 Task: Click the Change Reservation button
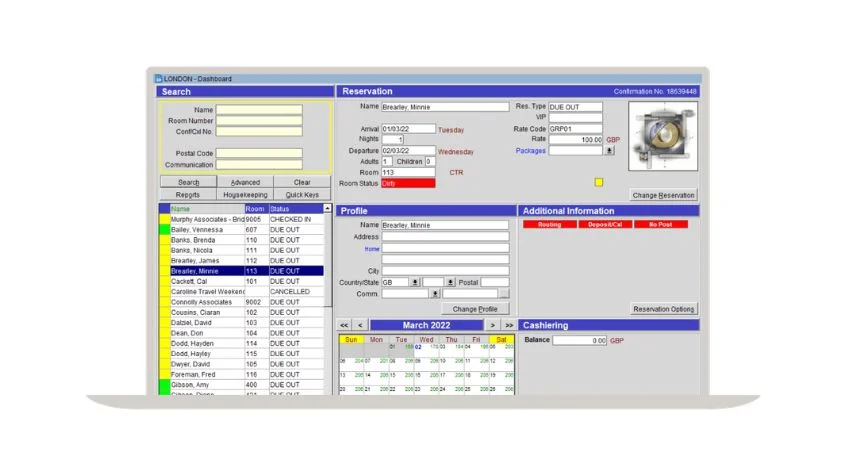click(663, 195)
